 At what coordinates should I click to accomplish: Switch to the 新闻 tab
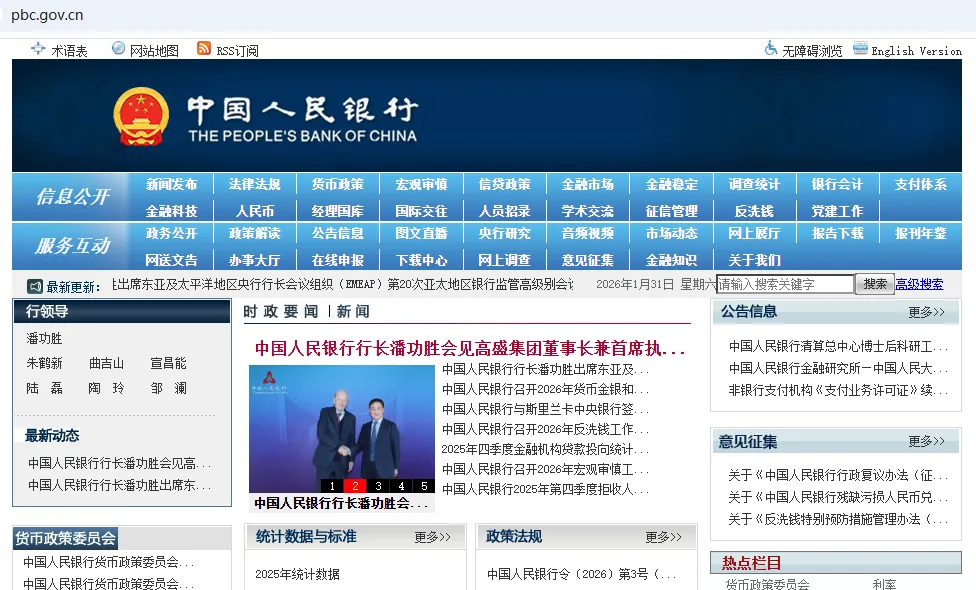pos(353,311)
